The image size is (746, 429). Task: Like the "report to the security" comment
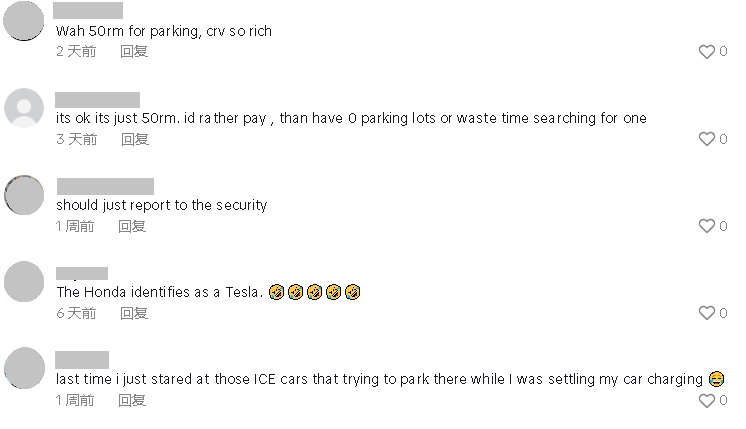click(x=707, y=226)
